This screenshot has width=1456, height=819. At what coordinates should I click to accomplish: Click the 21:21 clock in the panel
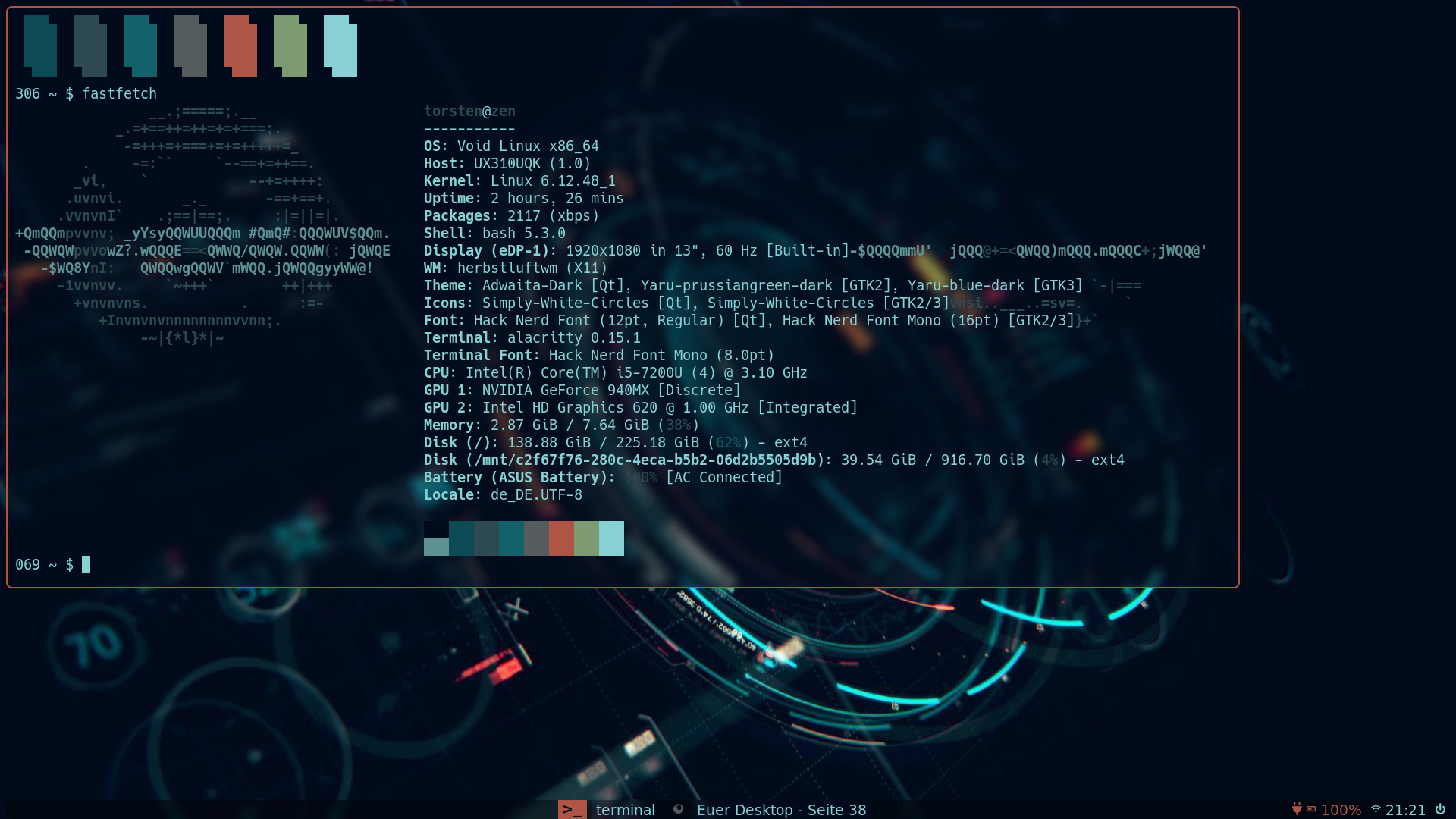(1405, 810)
